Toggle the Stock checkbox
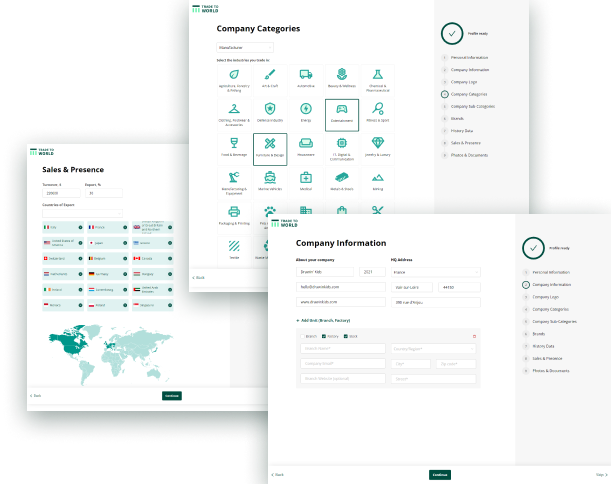Viewport: 611px width, 484px height. [346, 336]
